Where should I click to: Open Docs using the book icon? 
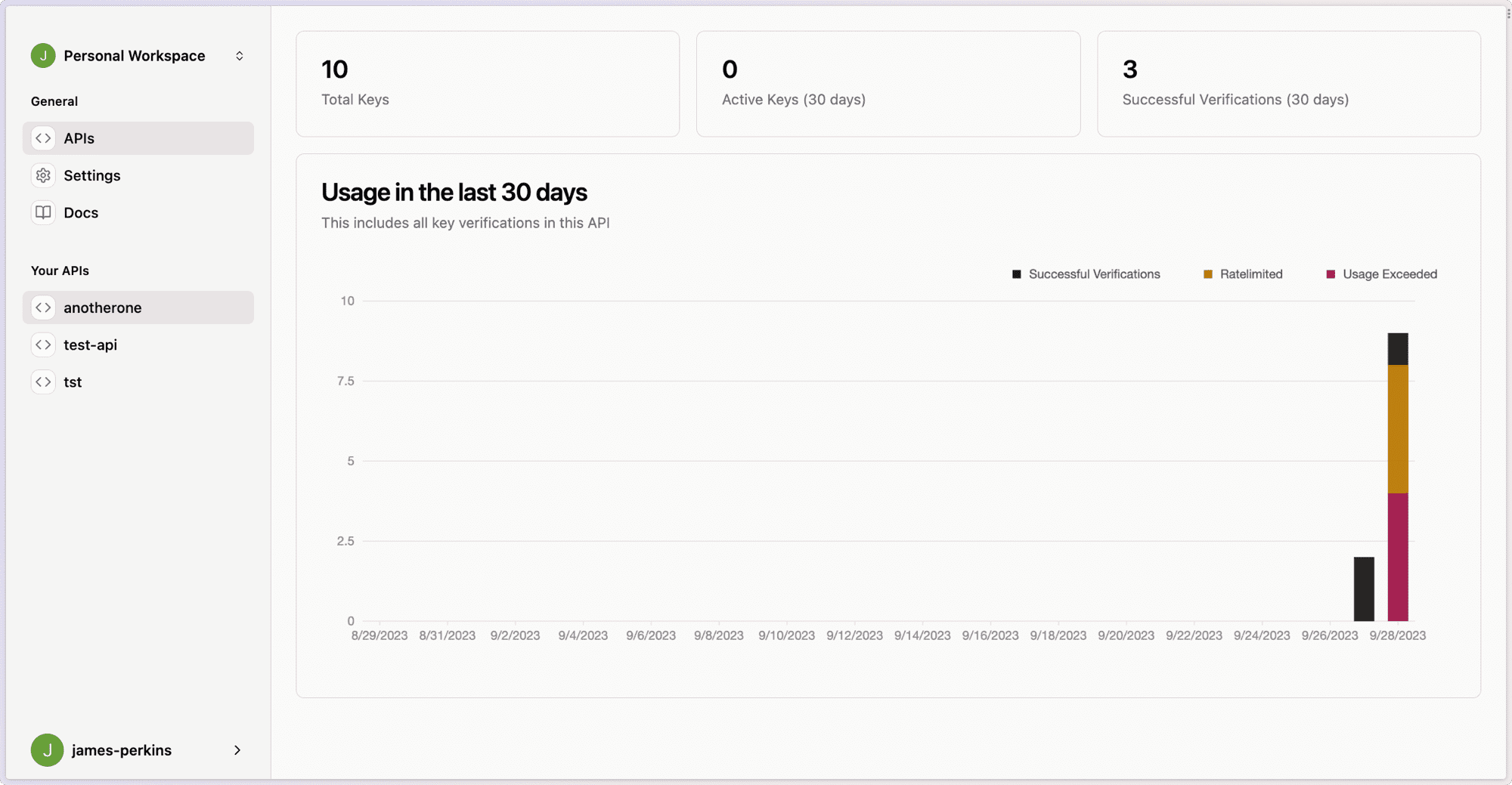(x=43, y=212)
